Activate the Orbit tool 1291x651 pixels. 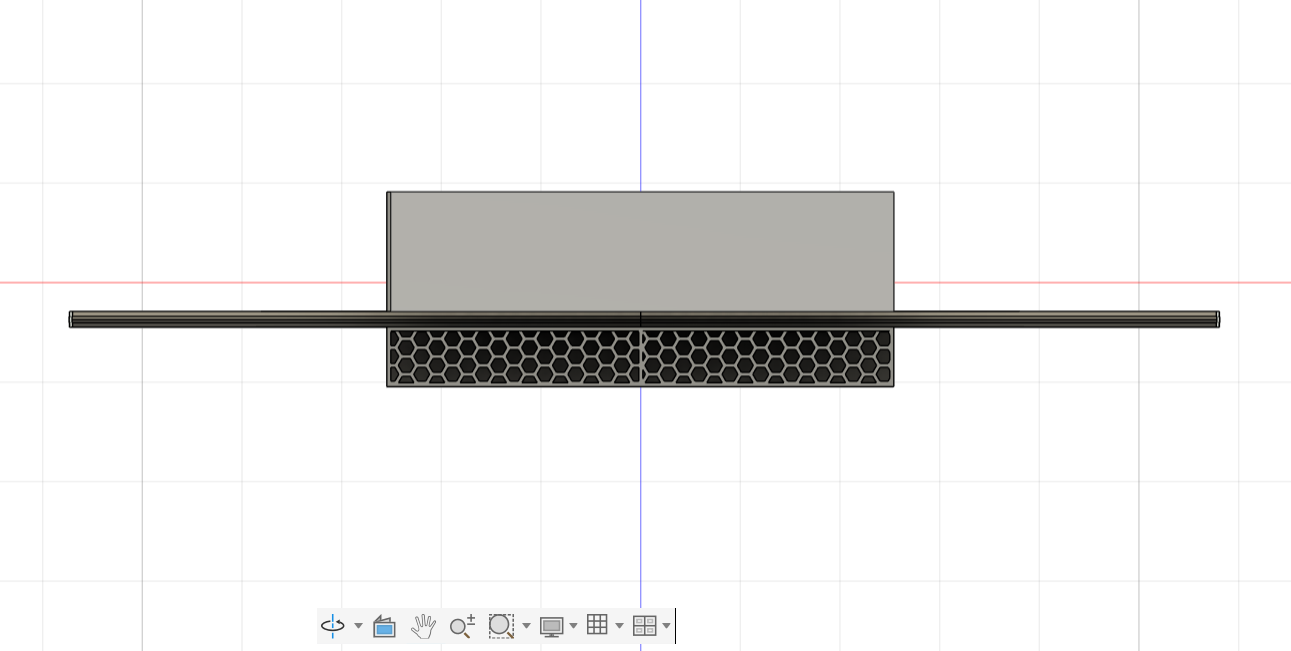(332, 626)
